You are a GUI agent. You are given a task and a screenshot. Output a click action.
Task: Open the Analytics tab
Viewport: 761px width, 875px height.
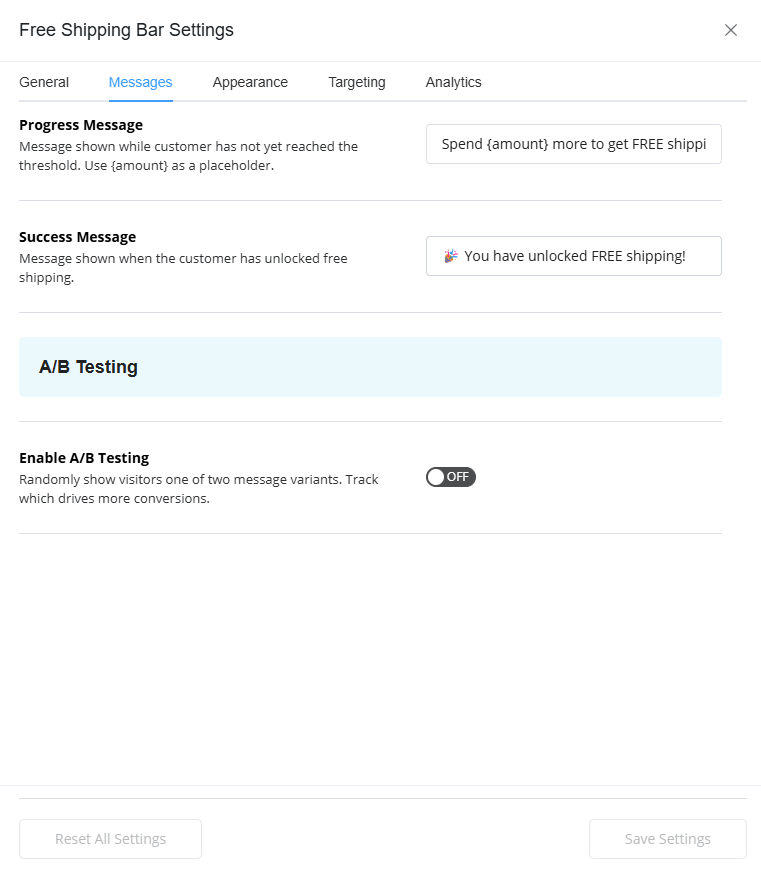coord(453,82)
